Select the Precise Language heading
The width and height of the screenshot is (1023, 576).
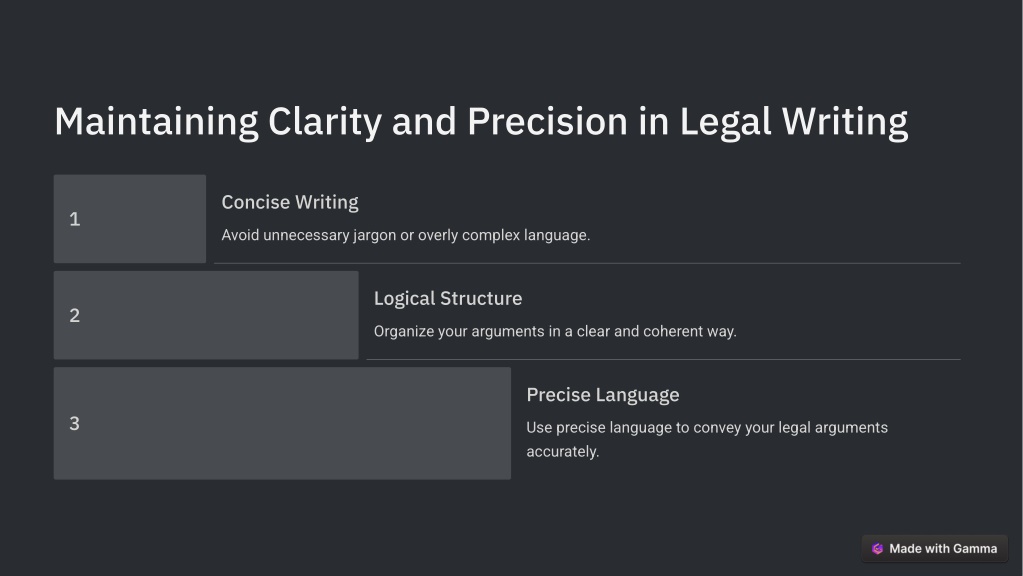pos(602,395)
